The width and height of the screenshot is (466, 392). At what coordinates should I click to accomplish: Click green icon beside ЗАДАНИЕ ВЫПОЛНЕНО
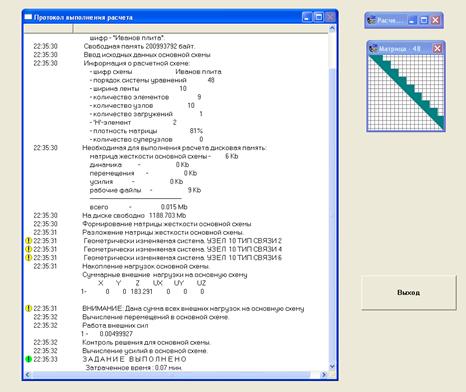coord(29,359)
